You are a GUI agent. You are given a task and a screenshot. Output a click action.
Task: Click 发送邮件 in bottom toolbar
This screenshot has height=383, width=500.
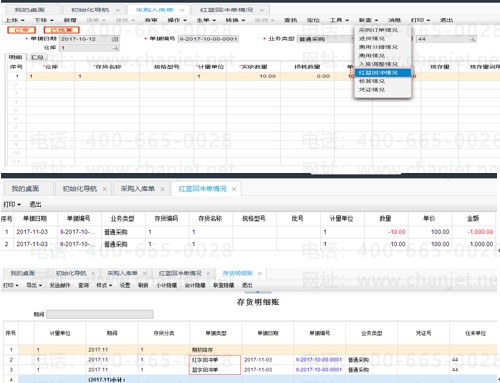point(60,285)
